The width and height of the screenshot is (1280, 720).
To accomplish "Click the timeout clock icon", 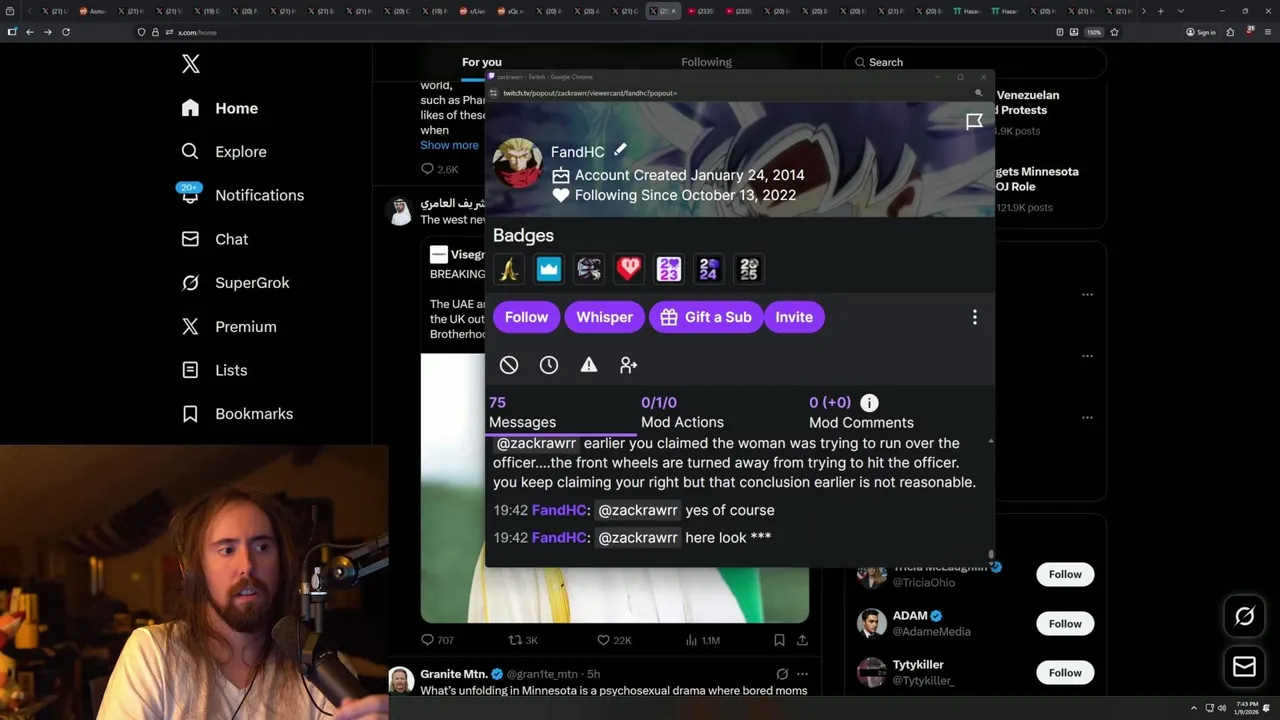I will tap(549, 365).
